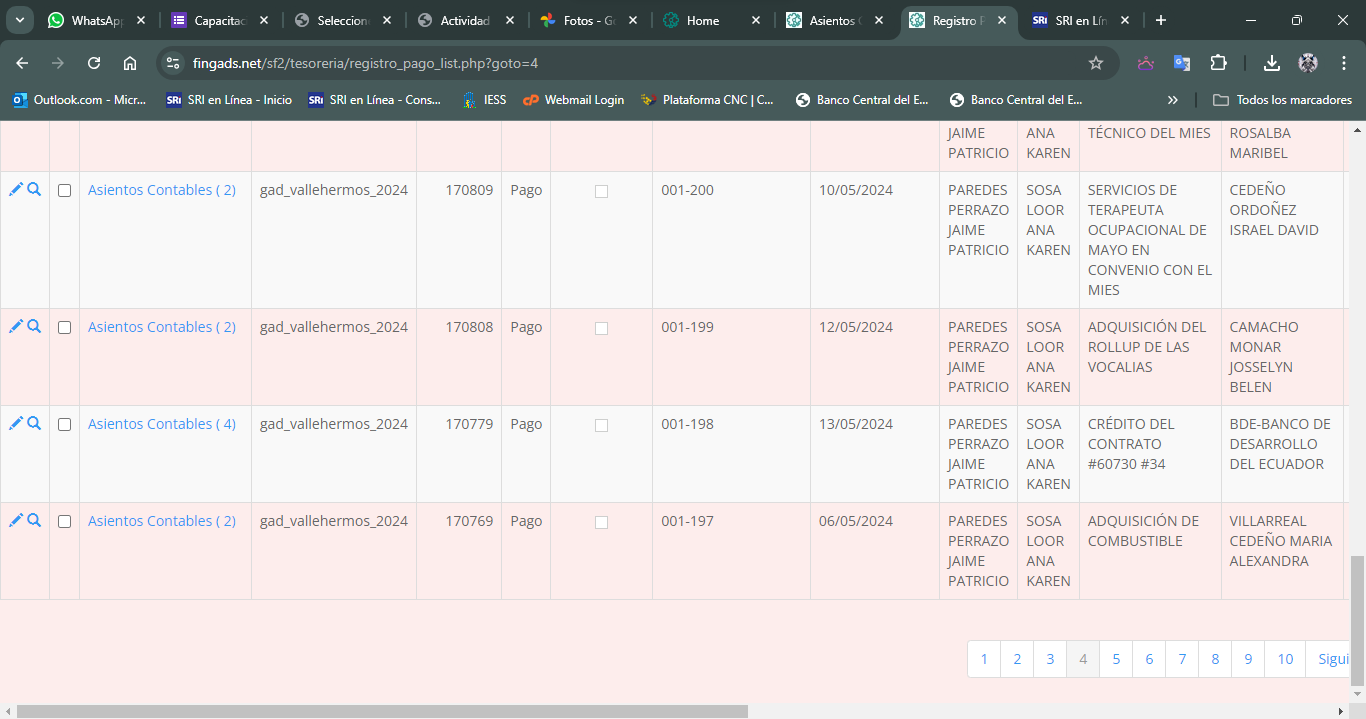Click the magnifier view icon for record 170769
The height and width of the screenshot is (719, 1366).
(34, 521)
